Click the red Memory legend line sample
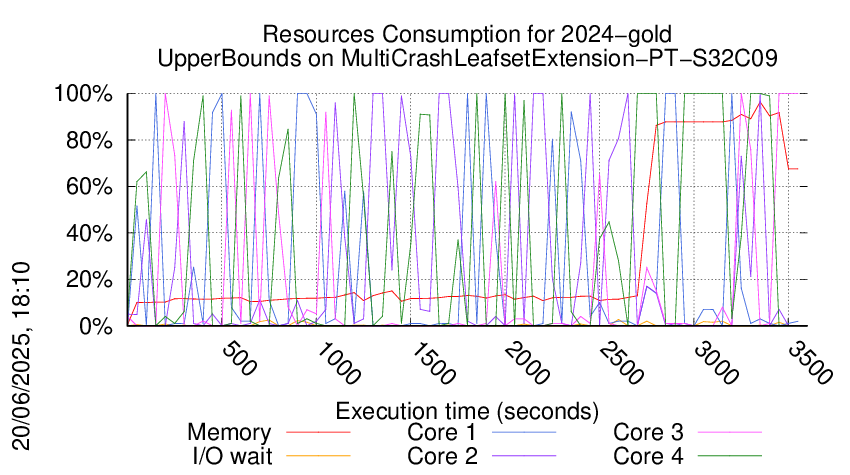The height and width of the screenshot is (475, 850). pyautogui.click(x=318, y=433)
